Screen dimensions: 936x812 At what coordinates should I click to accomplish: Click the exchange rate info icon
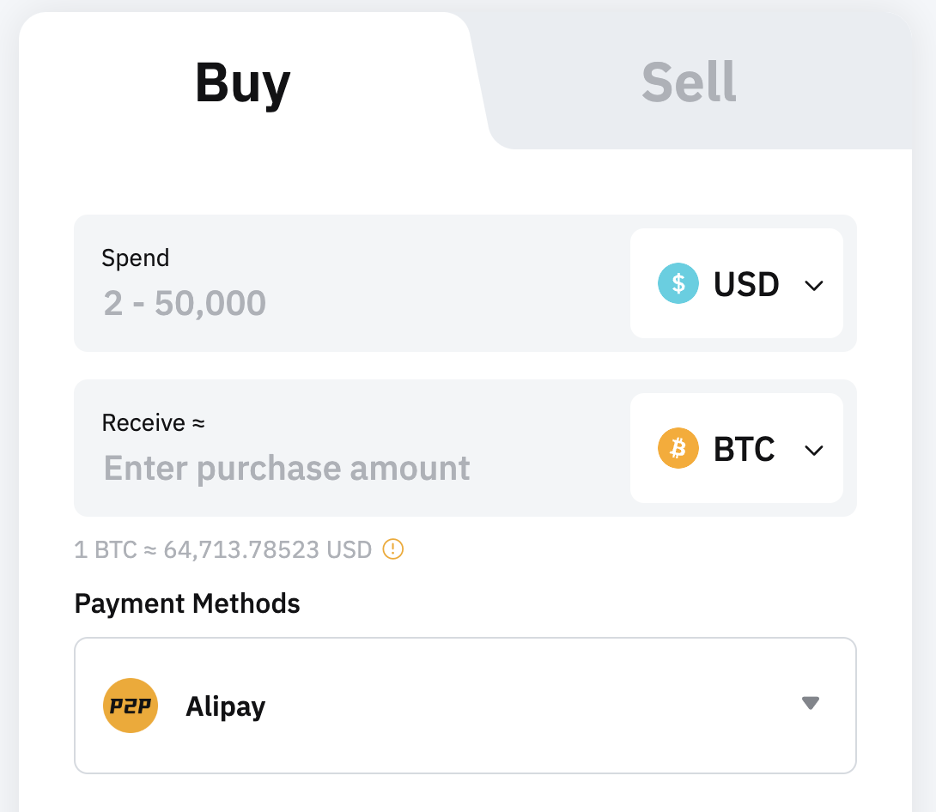point(394,549)
